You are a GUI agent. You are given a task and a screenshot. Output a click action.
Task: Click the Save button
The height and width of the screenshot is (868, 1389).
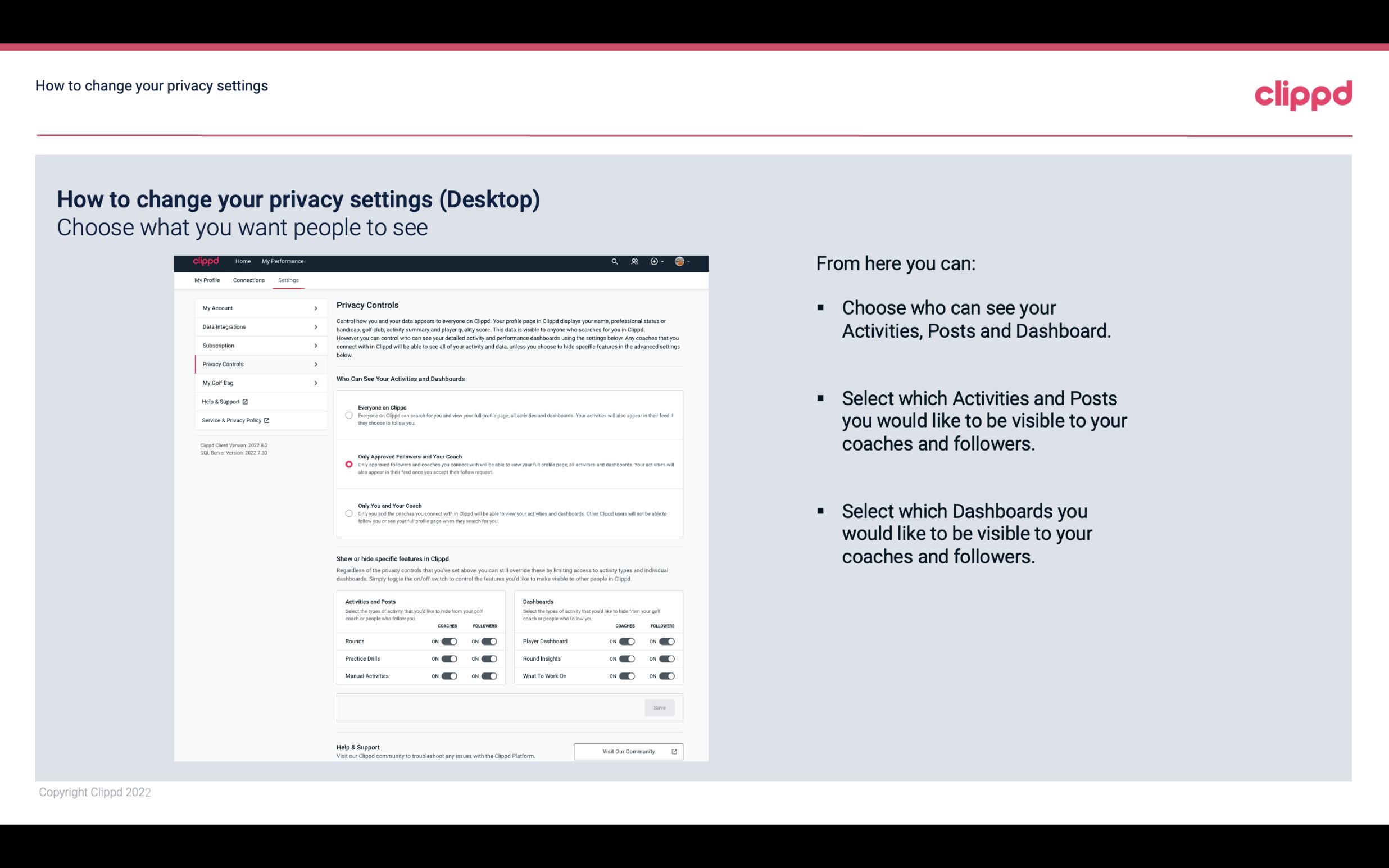tap(660, 707)
